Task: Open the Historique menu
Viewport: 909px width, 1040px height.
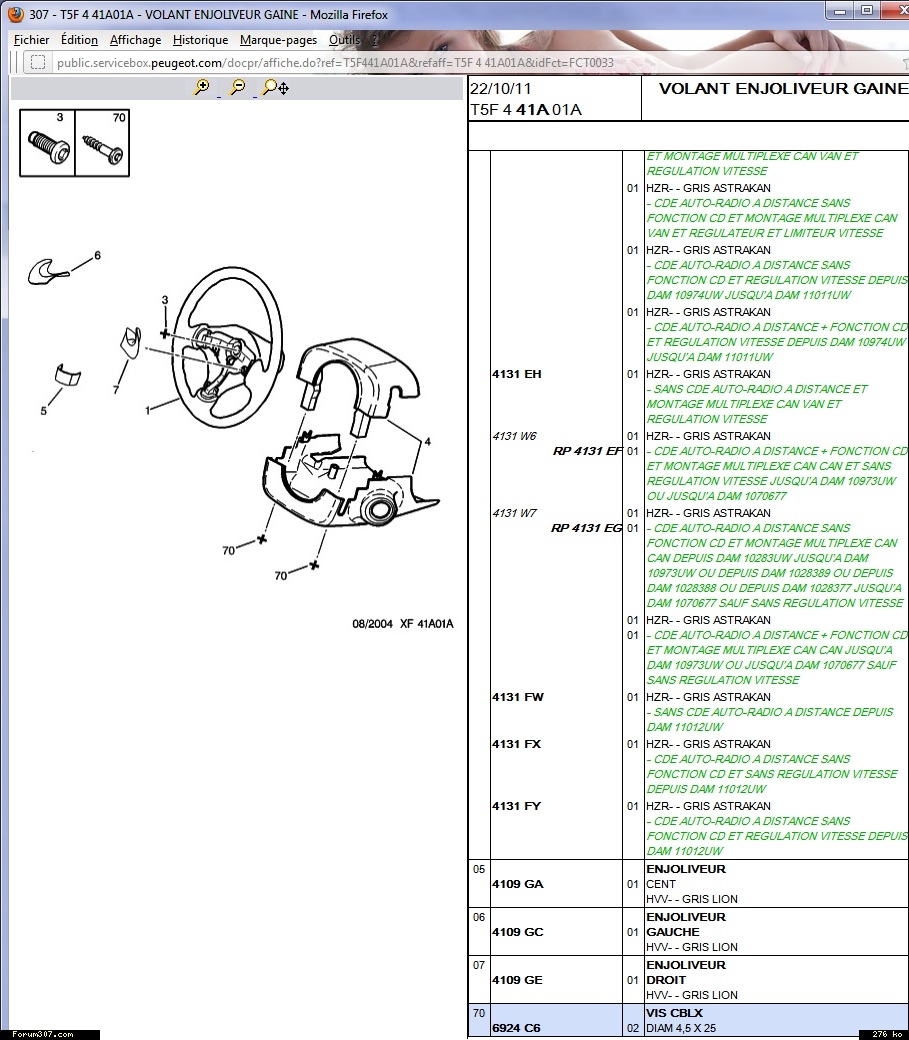Action: (x=200, y=40)
